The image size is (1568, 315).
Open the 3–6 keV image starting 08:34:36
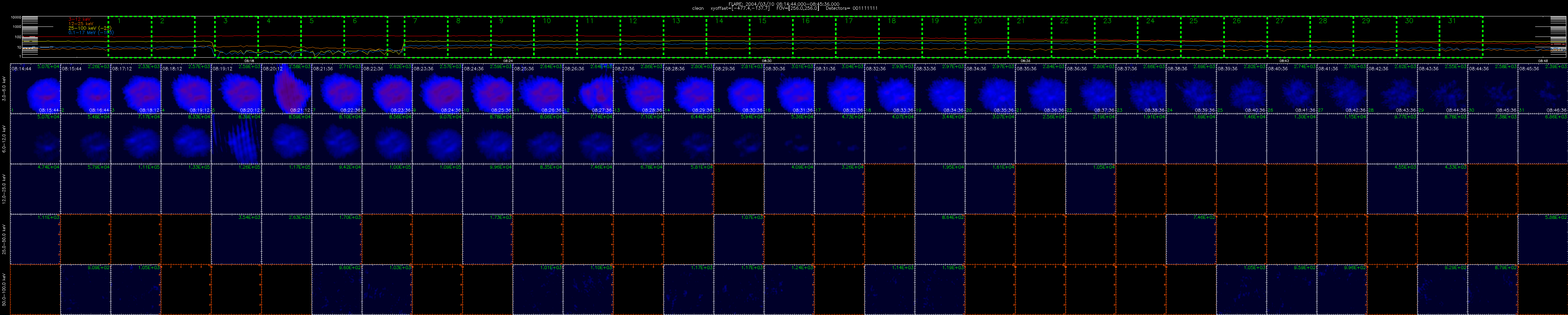click(990, 88)
